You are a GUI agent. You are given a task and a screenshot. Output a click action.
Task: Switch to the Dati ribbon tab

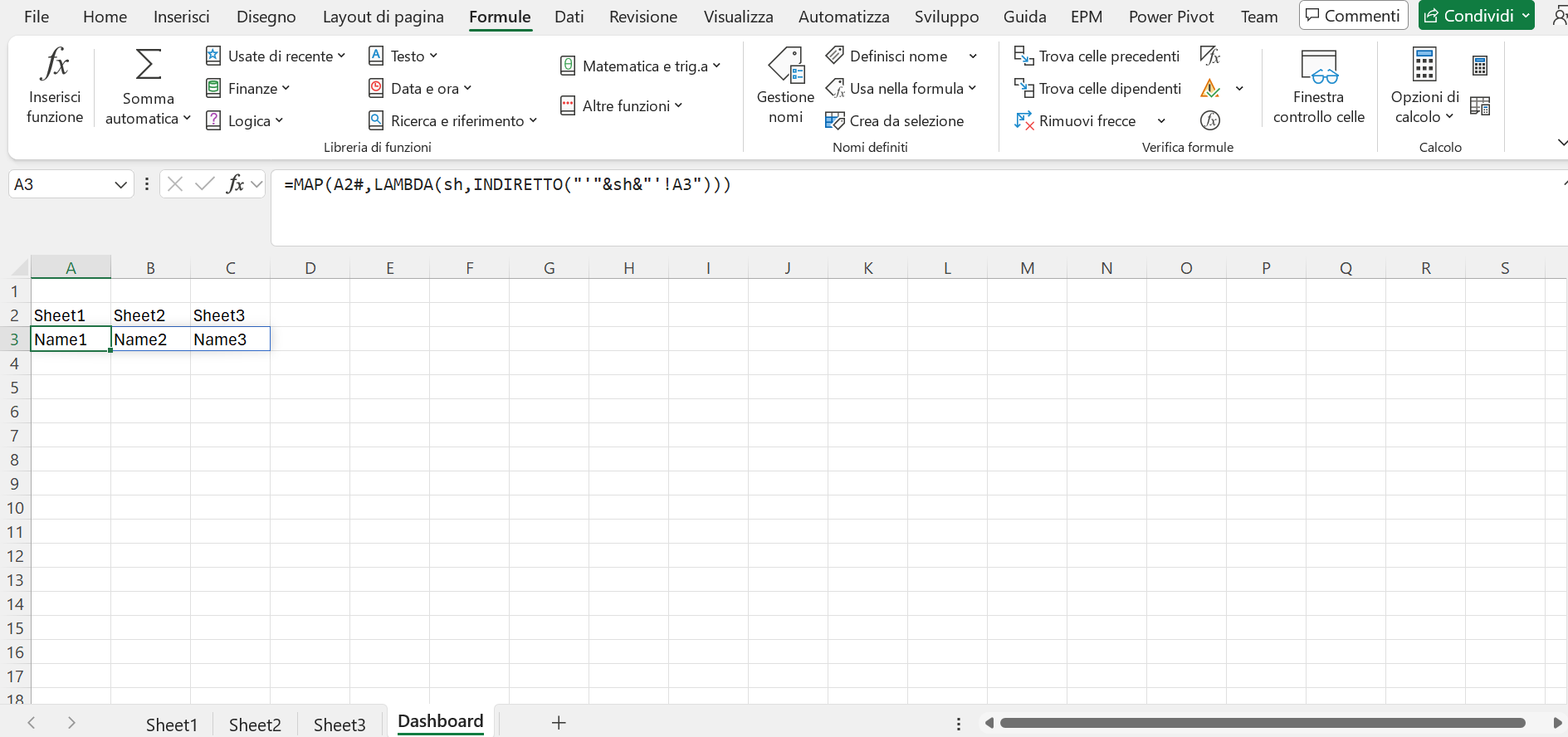(569, 17)
